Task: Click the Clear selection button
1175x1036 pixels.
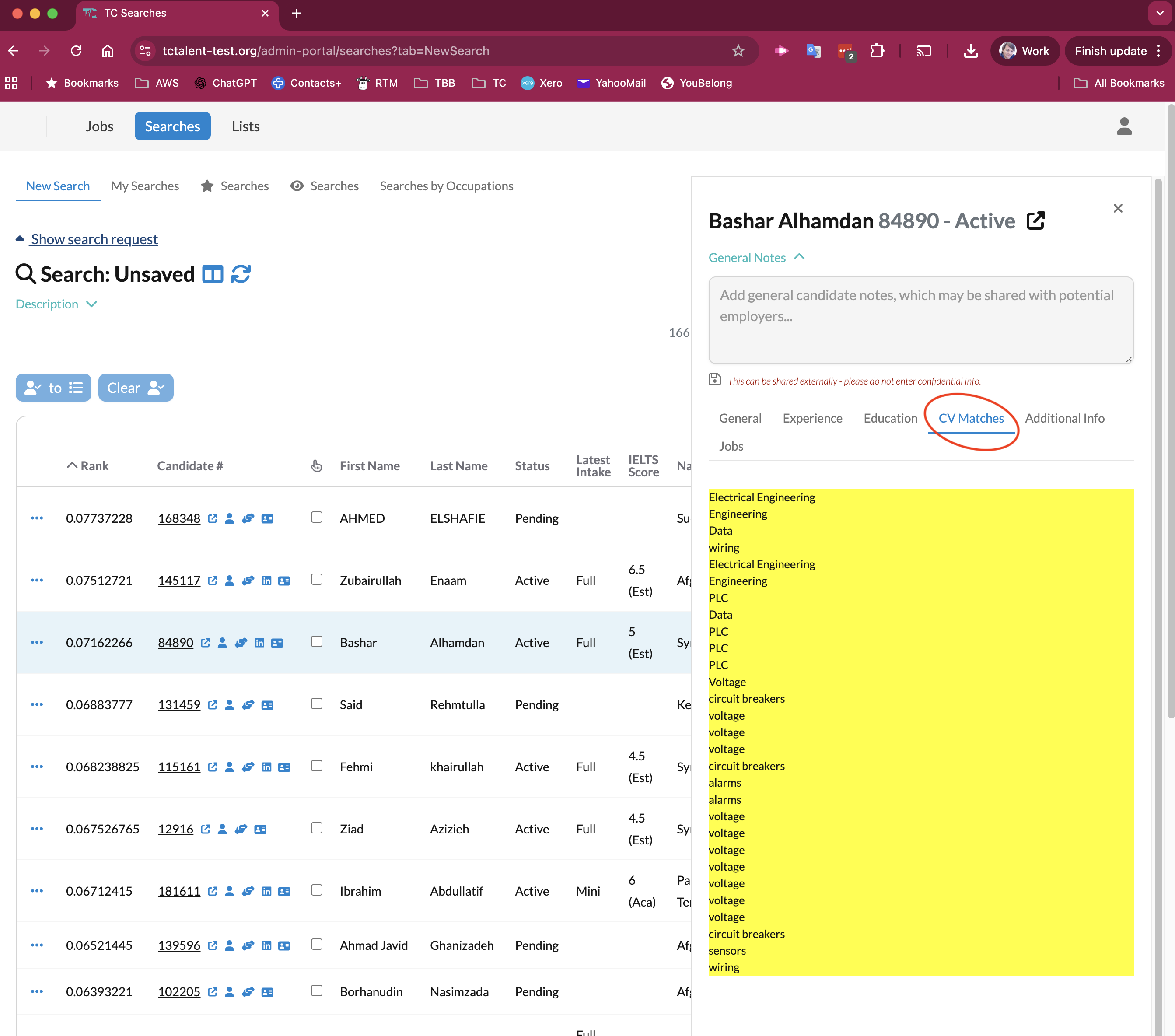Action: [136, 388]
